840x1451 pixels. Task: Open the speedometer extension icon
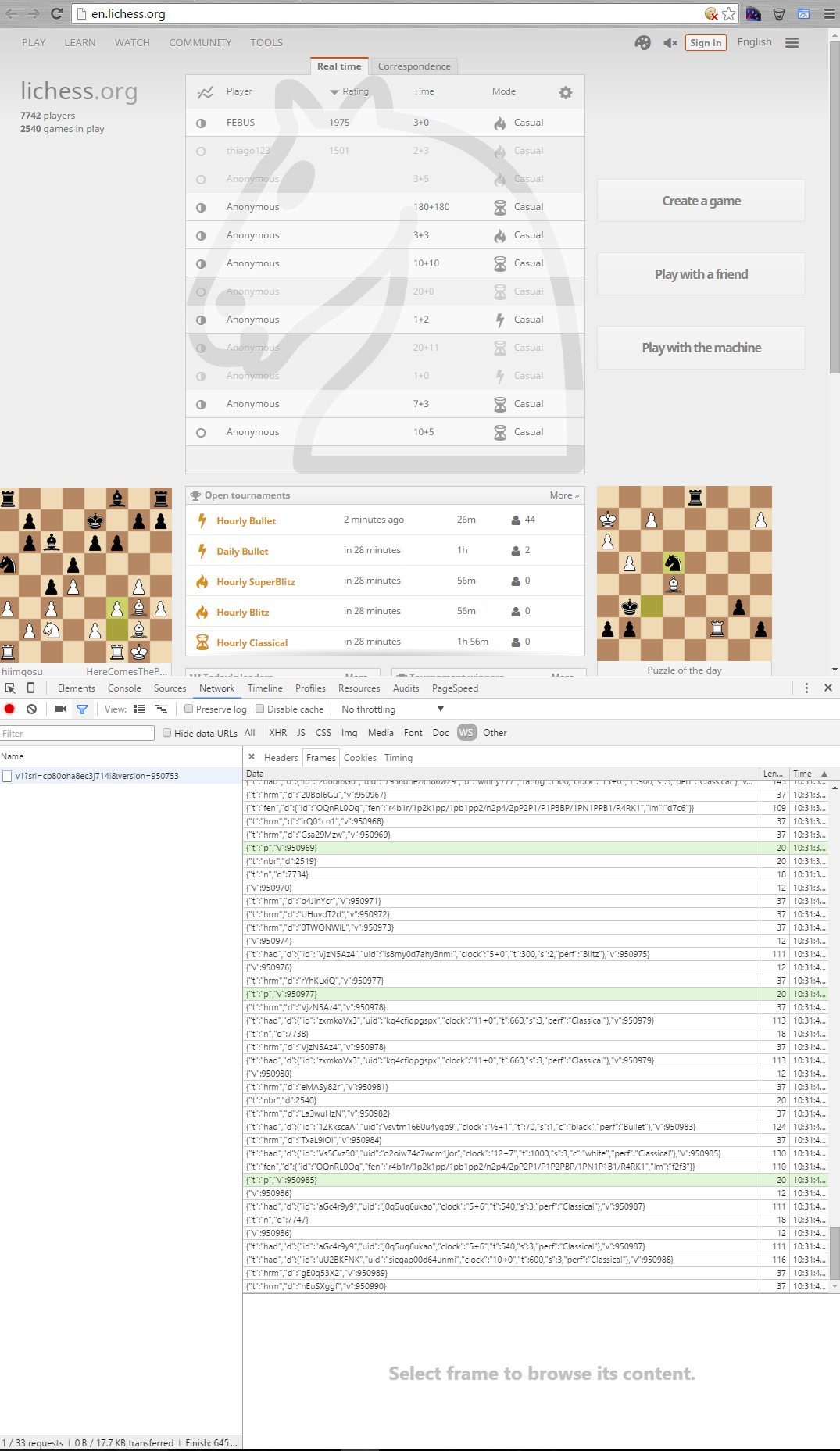pyautogui.click(x=753, y=13)
